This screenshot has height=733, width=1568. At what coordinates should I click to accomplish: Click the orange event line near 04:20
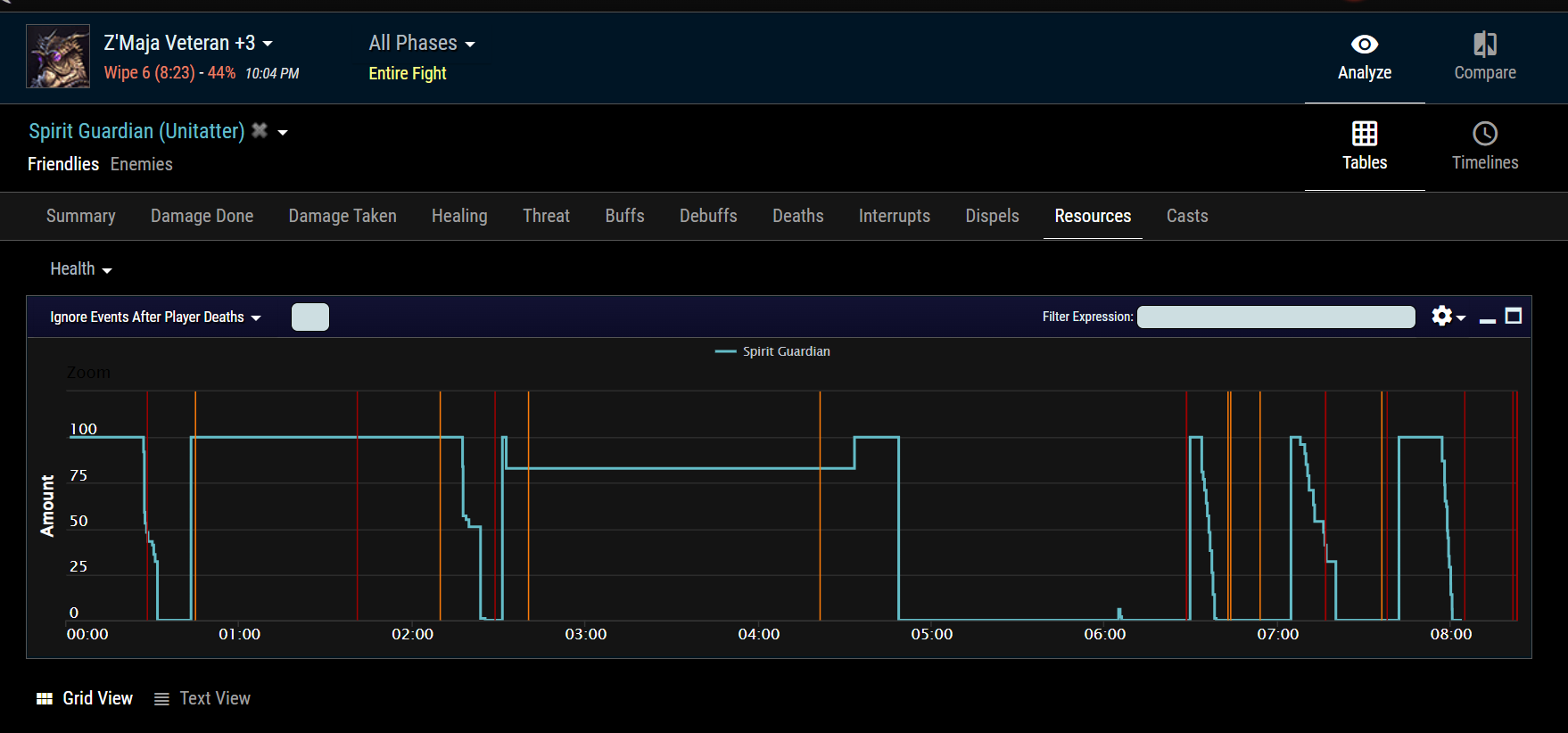click(821, 506)
